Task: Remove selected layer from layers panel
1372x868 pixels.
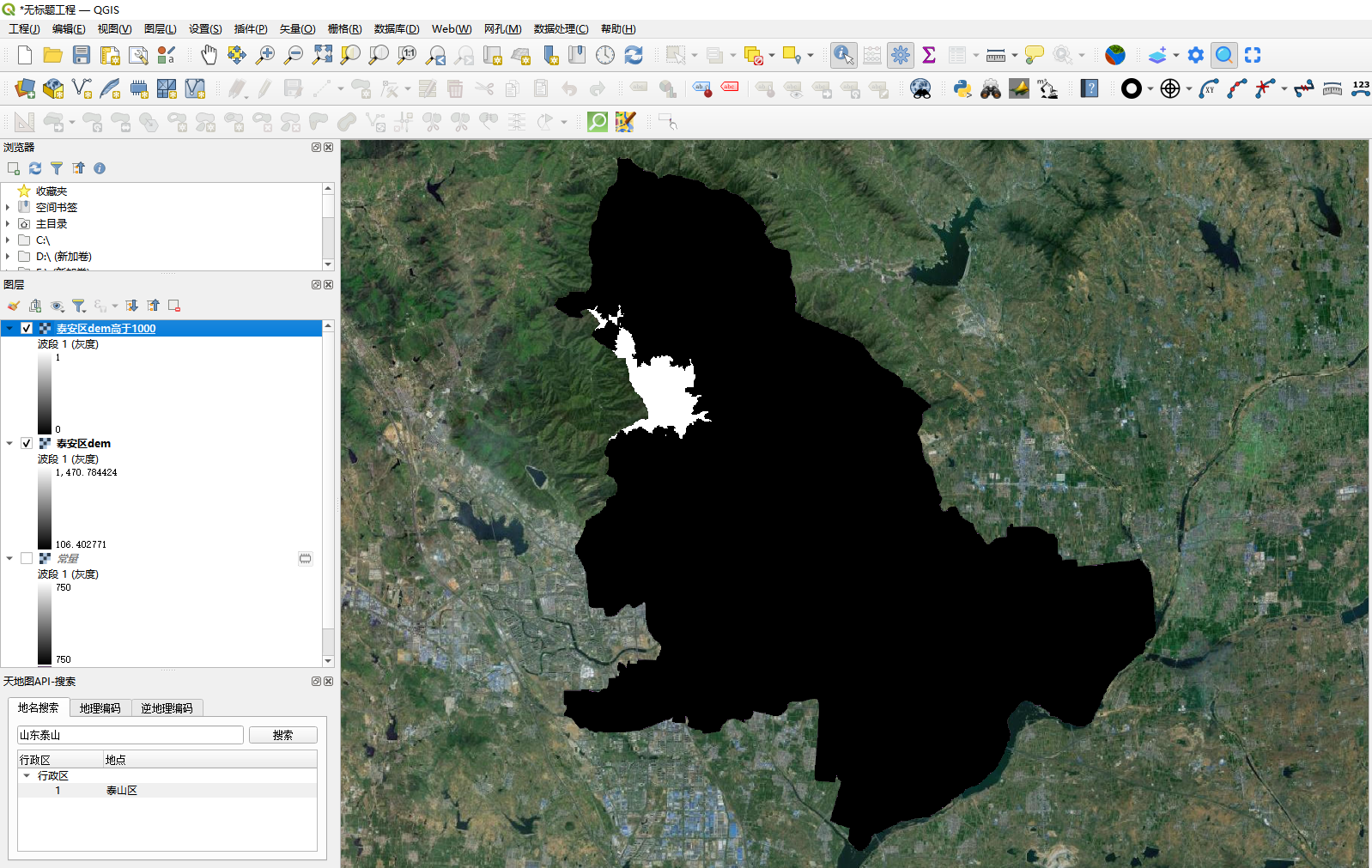Action: coord(174,306)
